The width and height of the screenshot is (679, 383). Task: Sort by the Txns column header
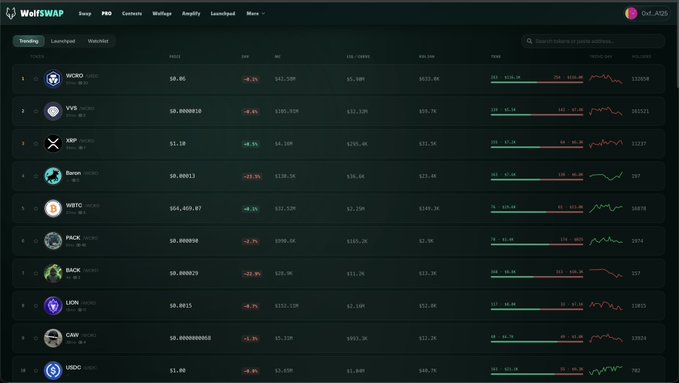click(x=496, y=57)
